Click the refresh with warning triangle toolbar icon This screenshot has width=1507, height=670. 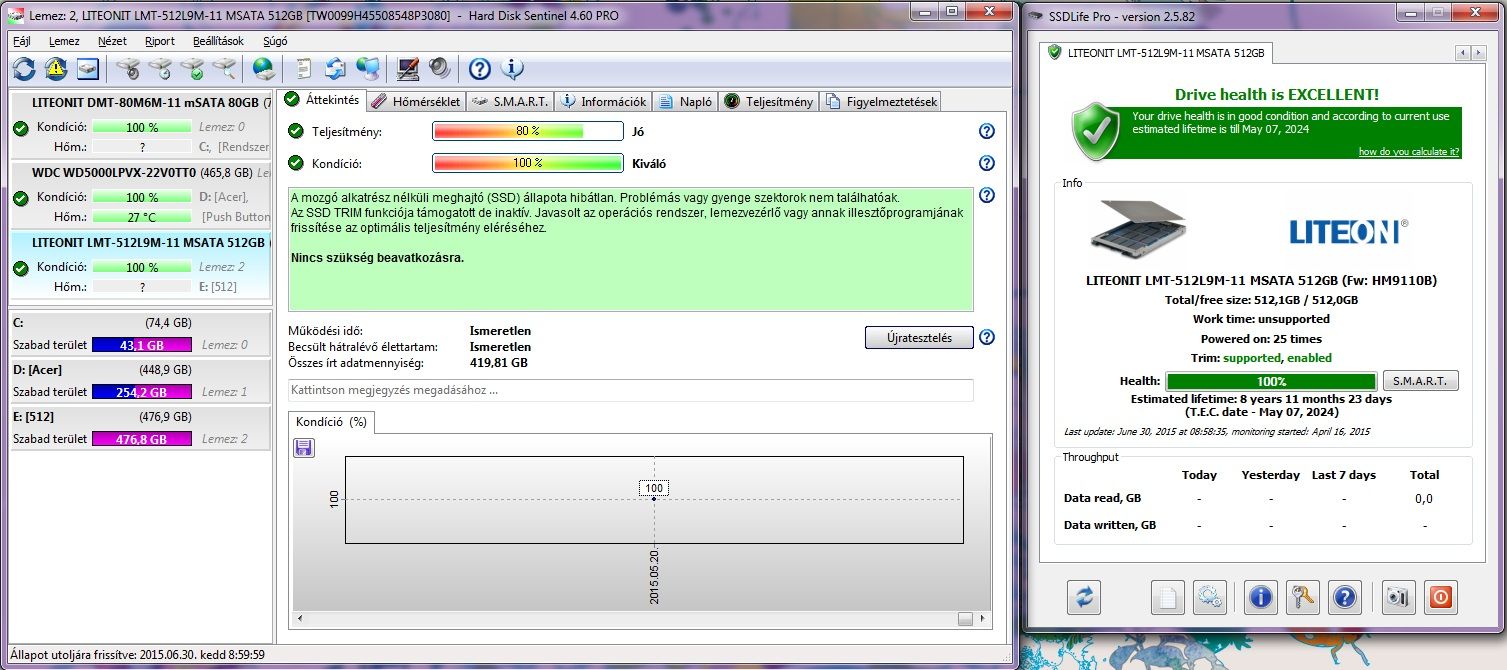coord(55,69)
